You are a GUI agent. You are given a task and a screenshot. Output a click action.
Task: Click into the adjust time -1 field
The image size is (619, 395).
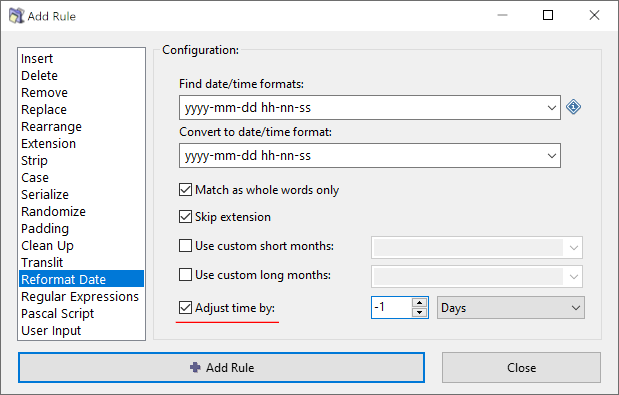click(391, 308)
